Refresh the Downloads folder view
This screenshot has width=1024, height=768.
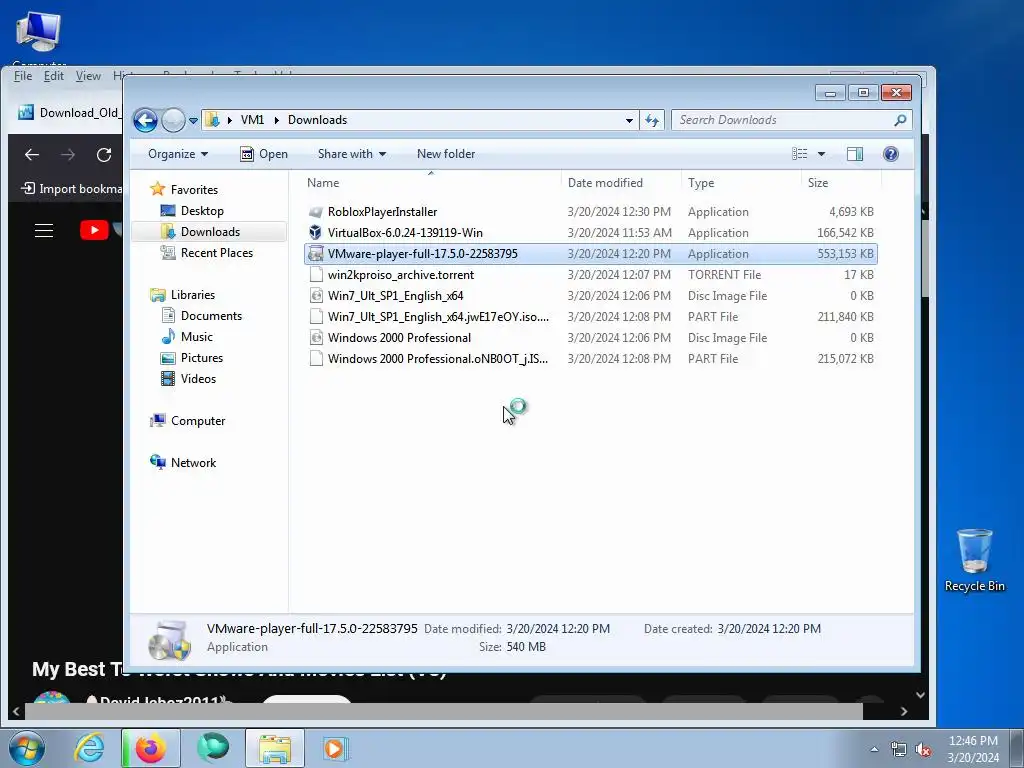652,120
